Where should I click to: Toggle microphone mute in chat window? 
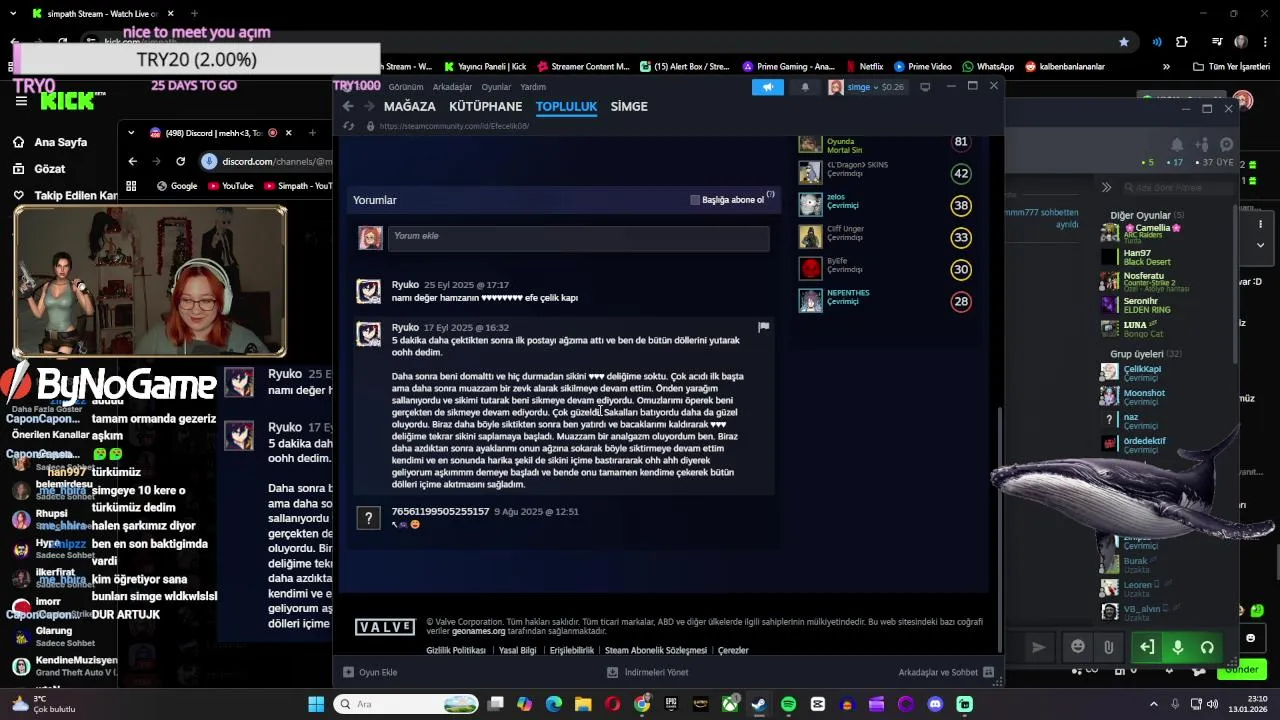tap(1178, 647)
